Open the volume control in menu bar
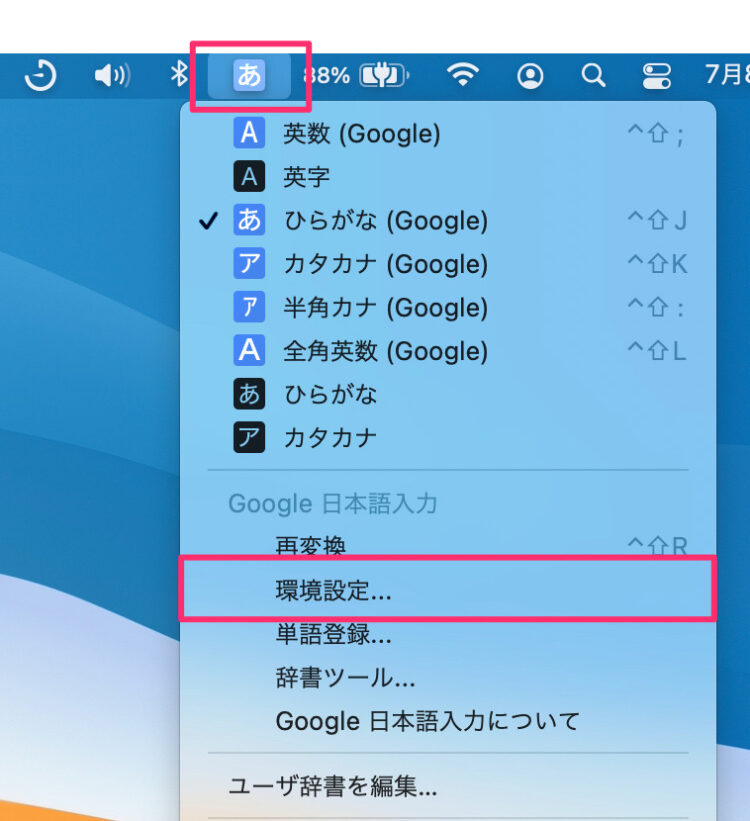The height and width of the screenshot is (821, 750). pos(111,76)
